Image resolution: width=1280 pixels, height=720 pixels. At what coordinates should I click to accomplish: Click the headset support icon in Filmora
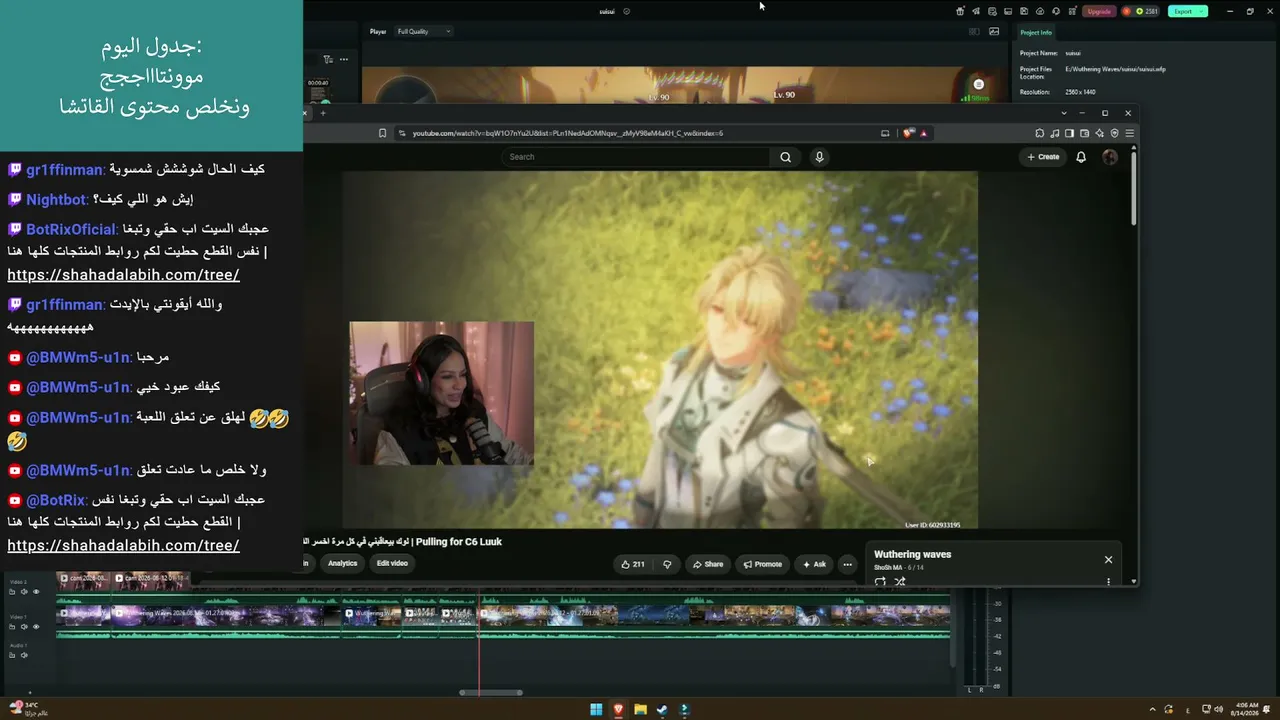[x=1056, y=11]
